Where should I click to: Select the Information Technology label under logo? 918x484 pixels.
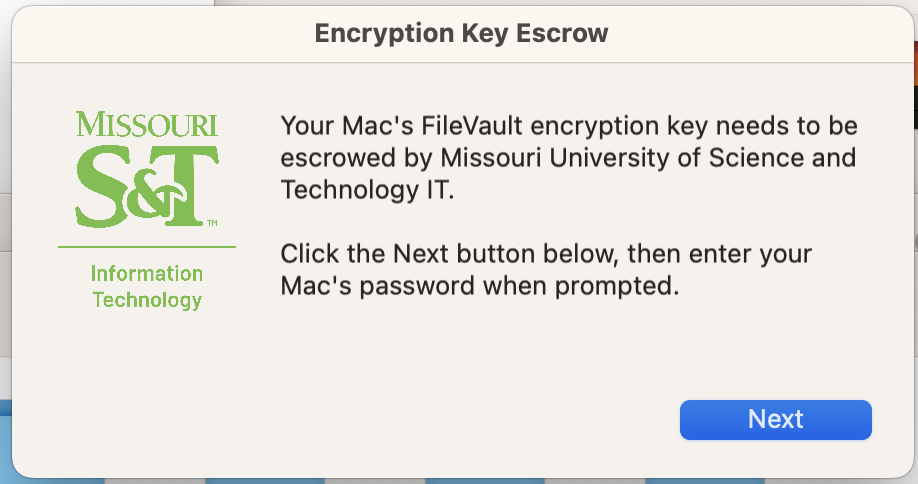pos(147,286)
